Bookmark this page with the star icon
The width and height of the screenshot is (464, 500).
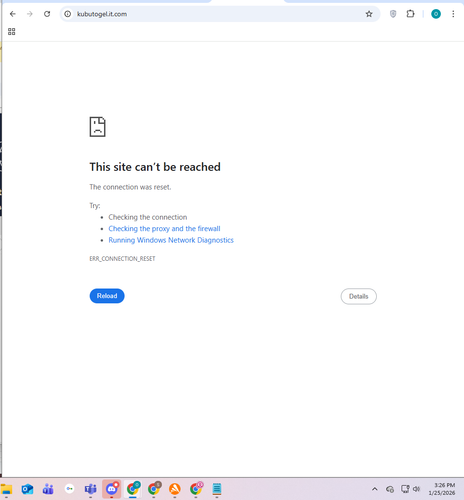pyautogui.click(x=369, y=14)
